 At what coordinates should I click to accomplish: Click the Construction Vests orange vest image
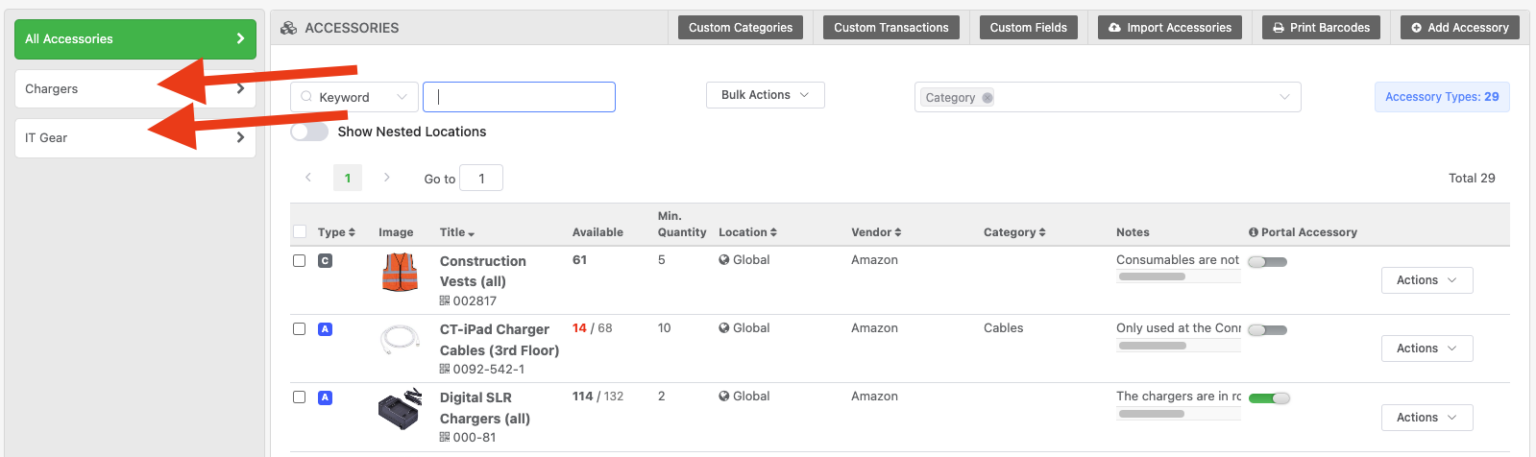tap(399, 272)
